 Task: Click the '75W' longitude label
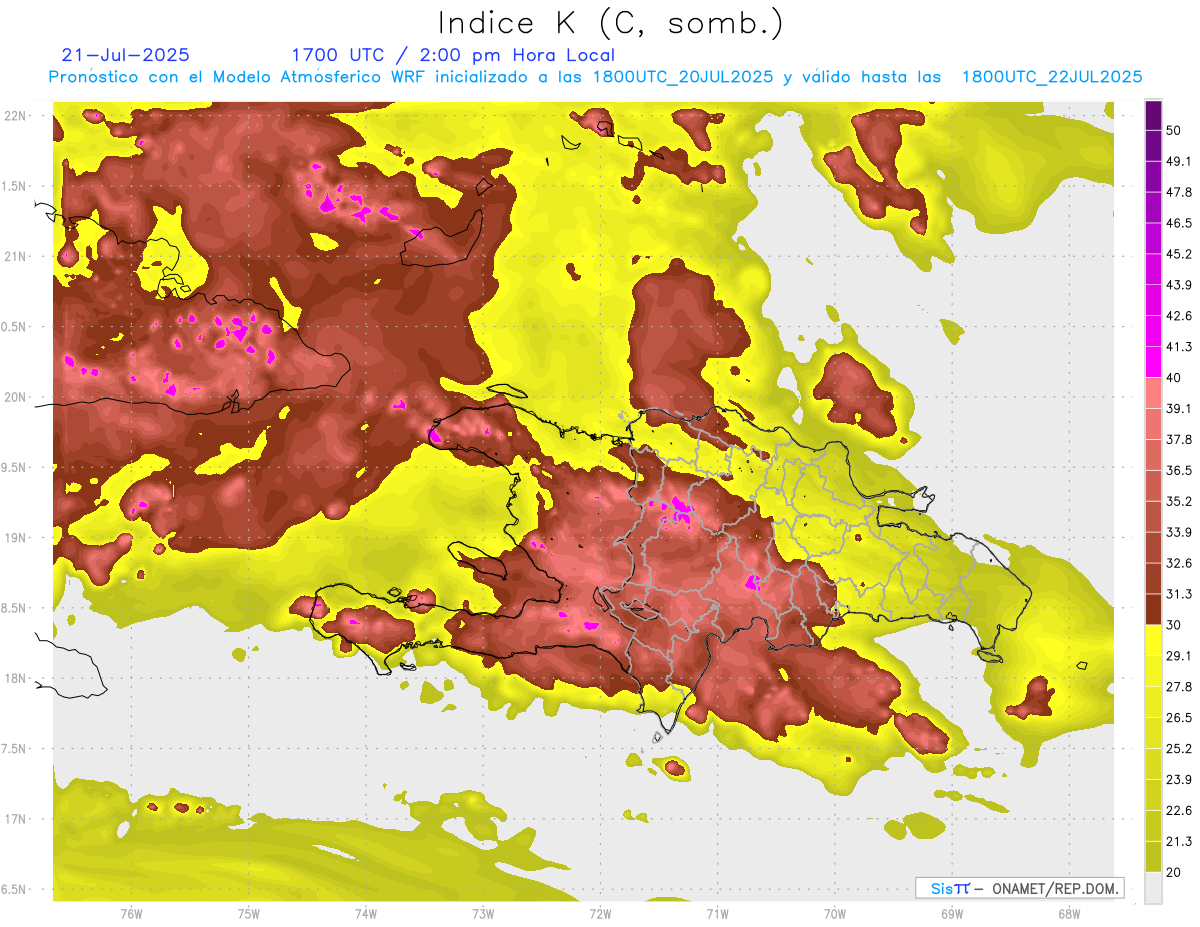coord(249,913)
